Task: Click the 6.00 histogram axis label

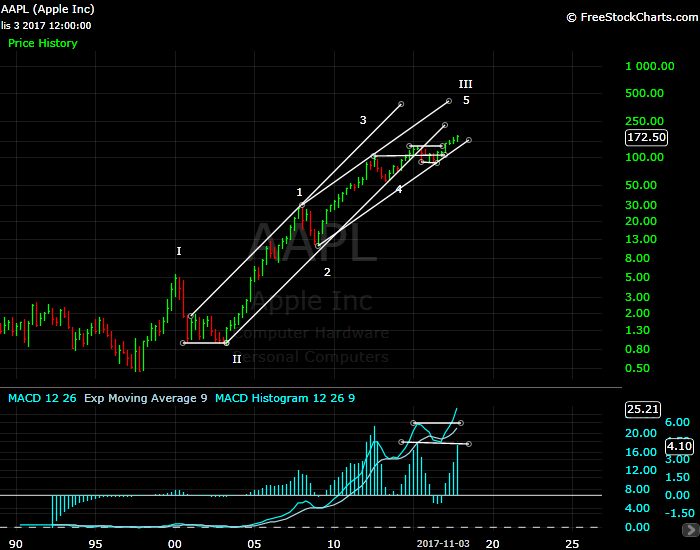Action: click(x=677, y=422)
